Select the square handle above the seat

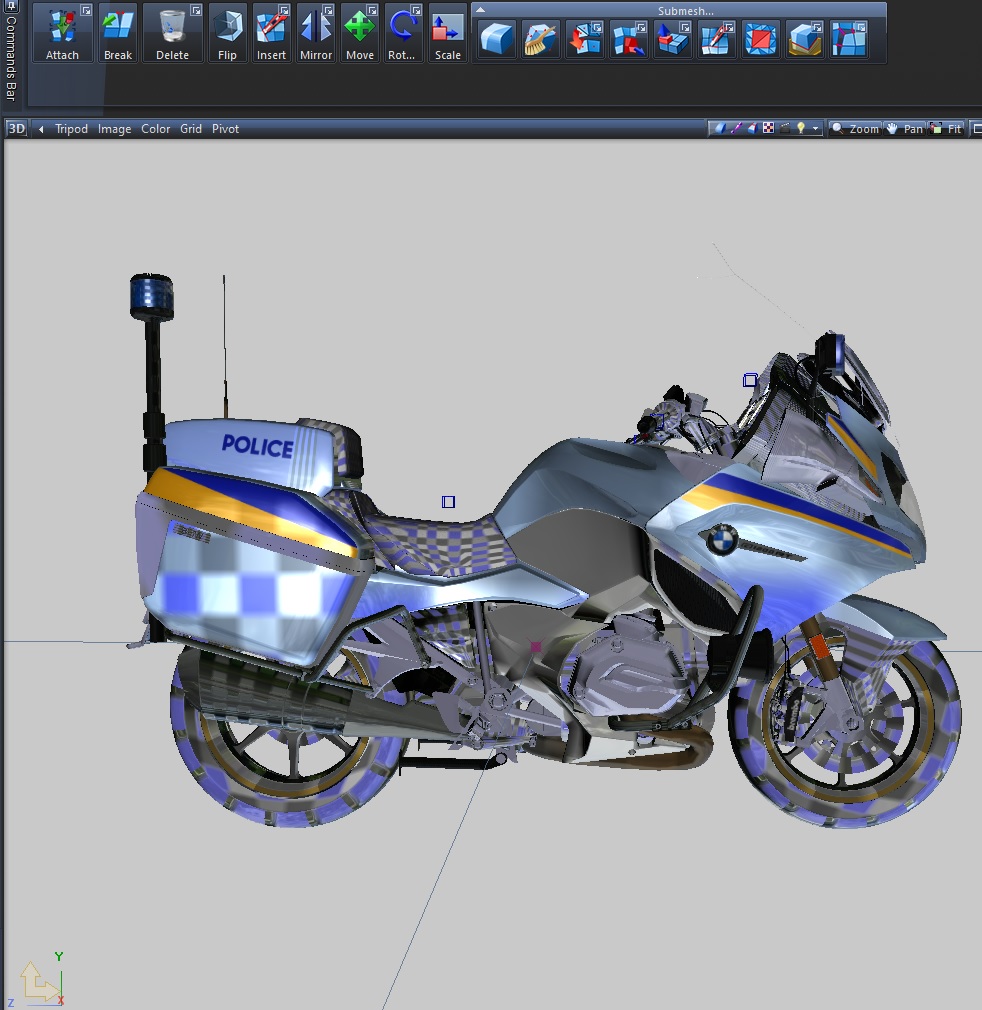pyautogui.click(x=448, y=501)
